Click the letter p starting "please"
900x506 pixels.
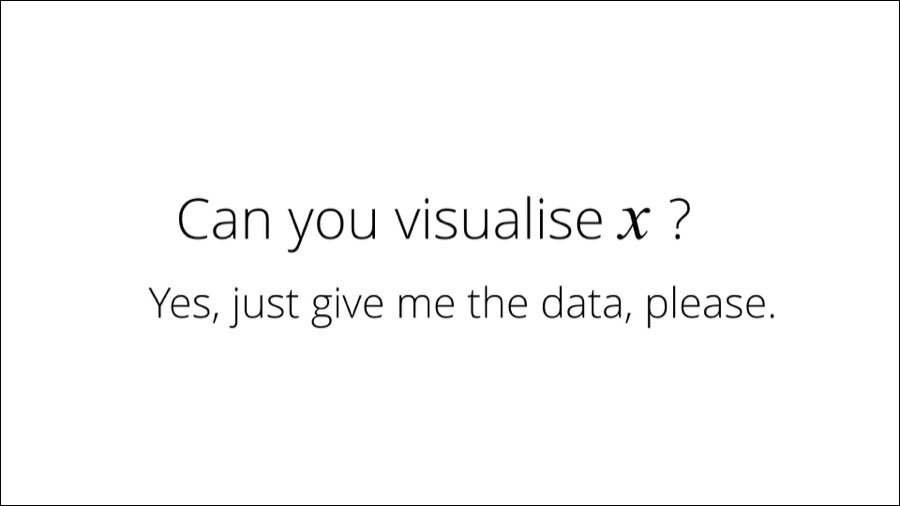click(x=657, y=312)
